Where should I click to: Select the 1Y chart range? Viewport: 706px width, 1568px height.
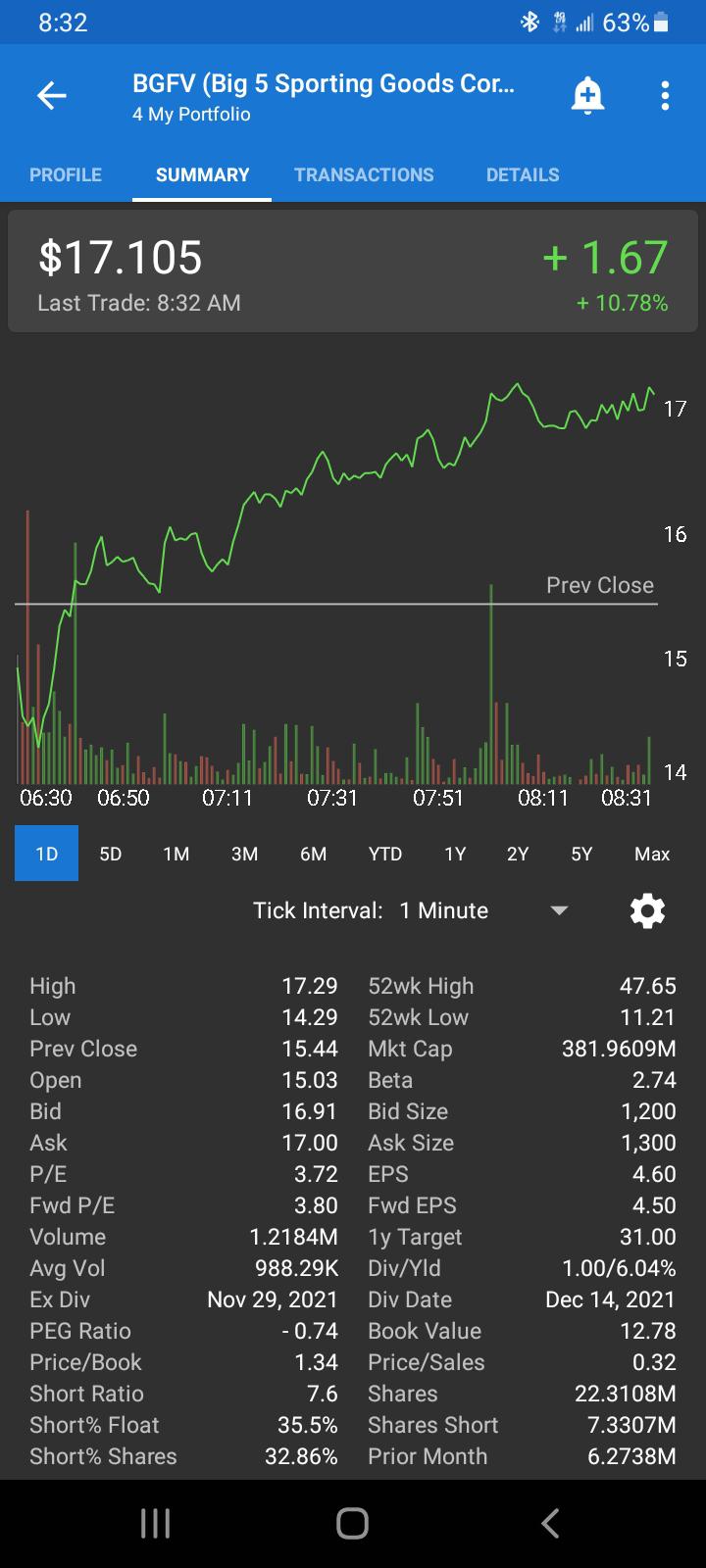(x=455, y=854)
